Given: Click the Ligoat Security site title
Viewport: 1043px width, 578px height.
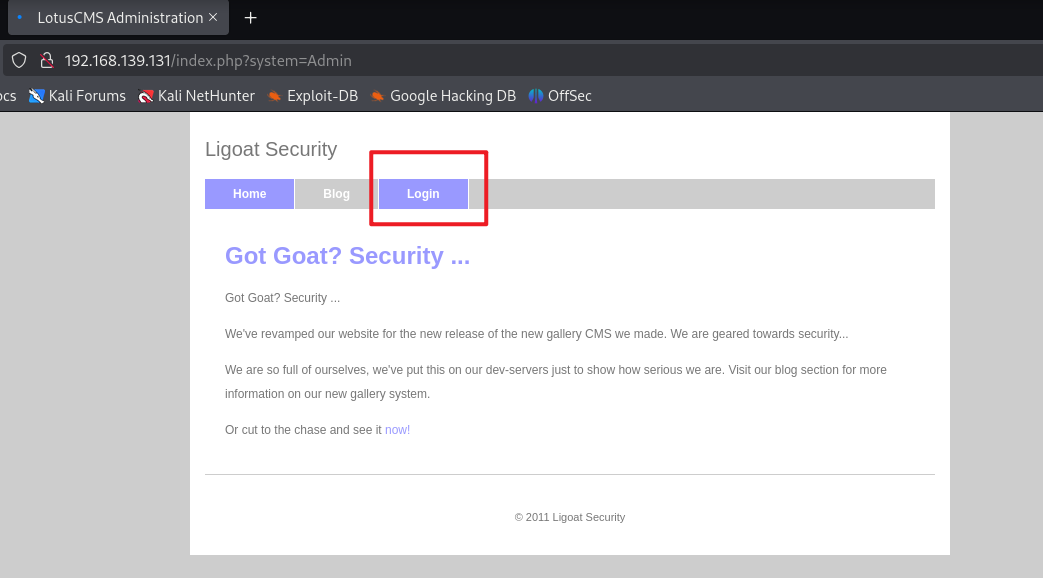Looking at the screenshot, I should pos(271,149).
